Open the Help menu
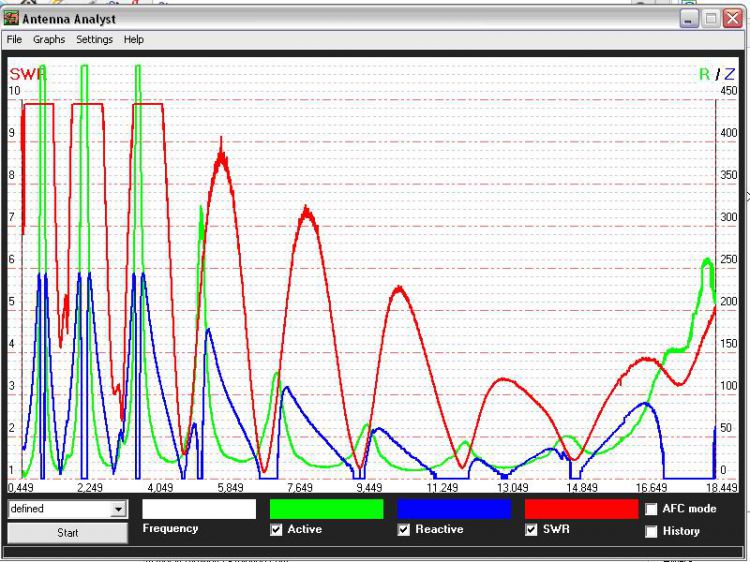 [x=133, y=39]
